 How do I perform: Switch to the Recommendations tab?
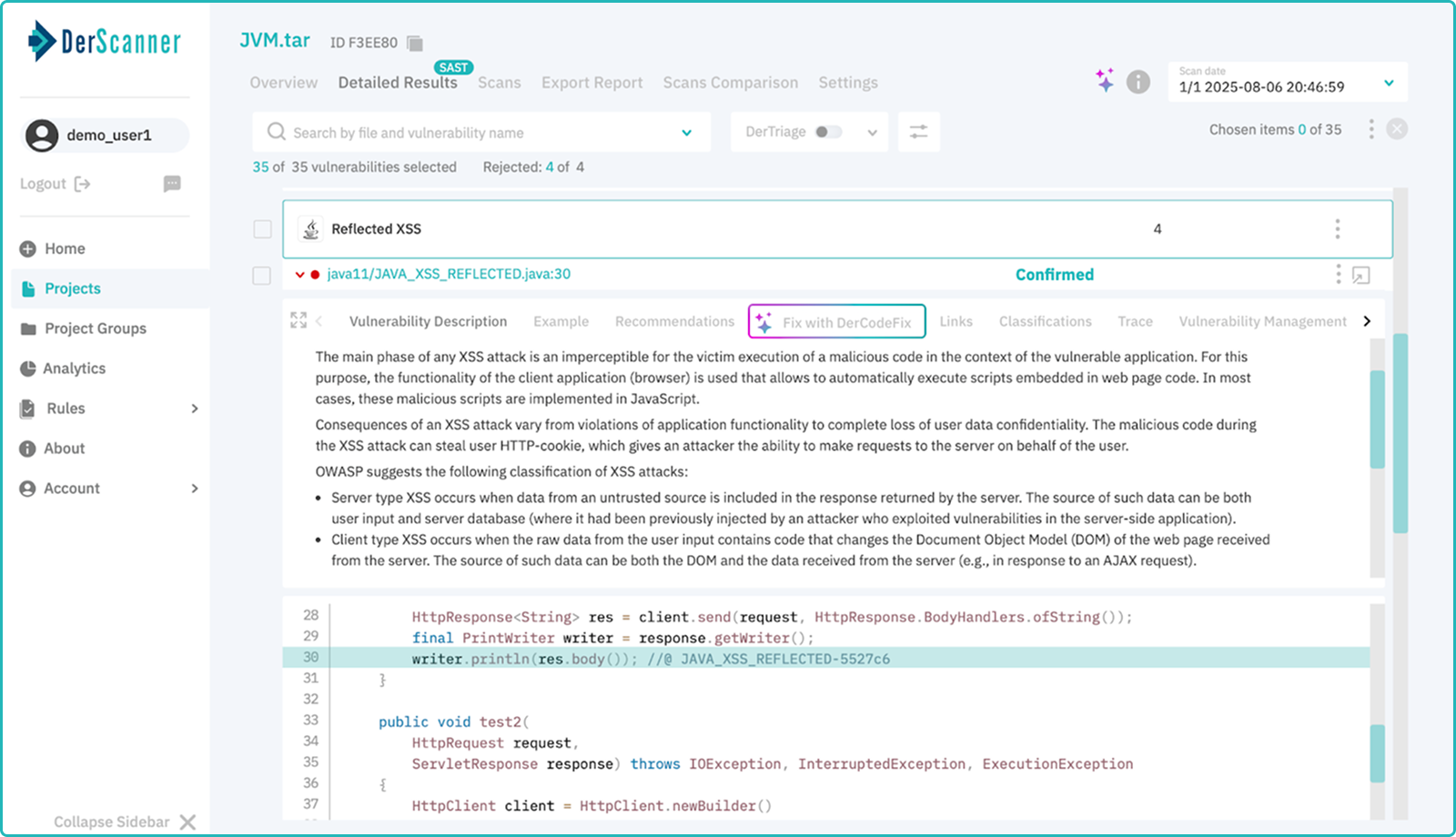click(x=673, y=320)
